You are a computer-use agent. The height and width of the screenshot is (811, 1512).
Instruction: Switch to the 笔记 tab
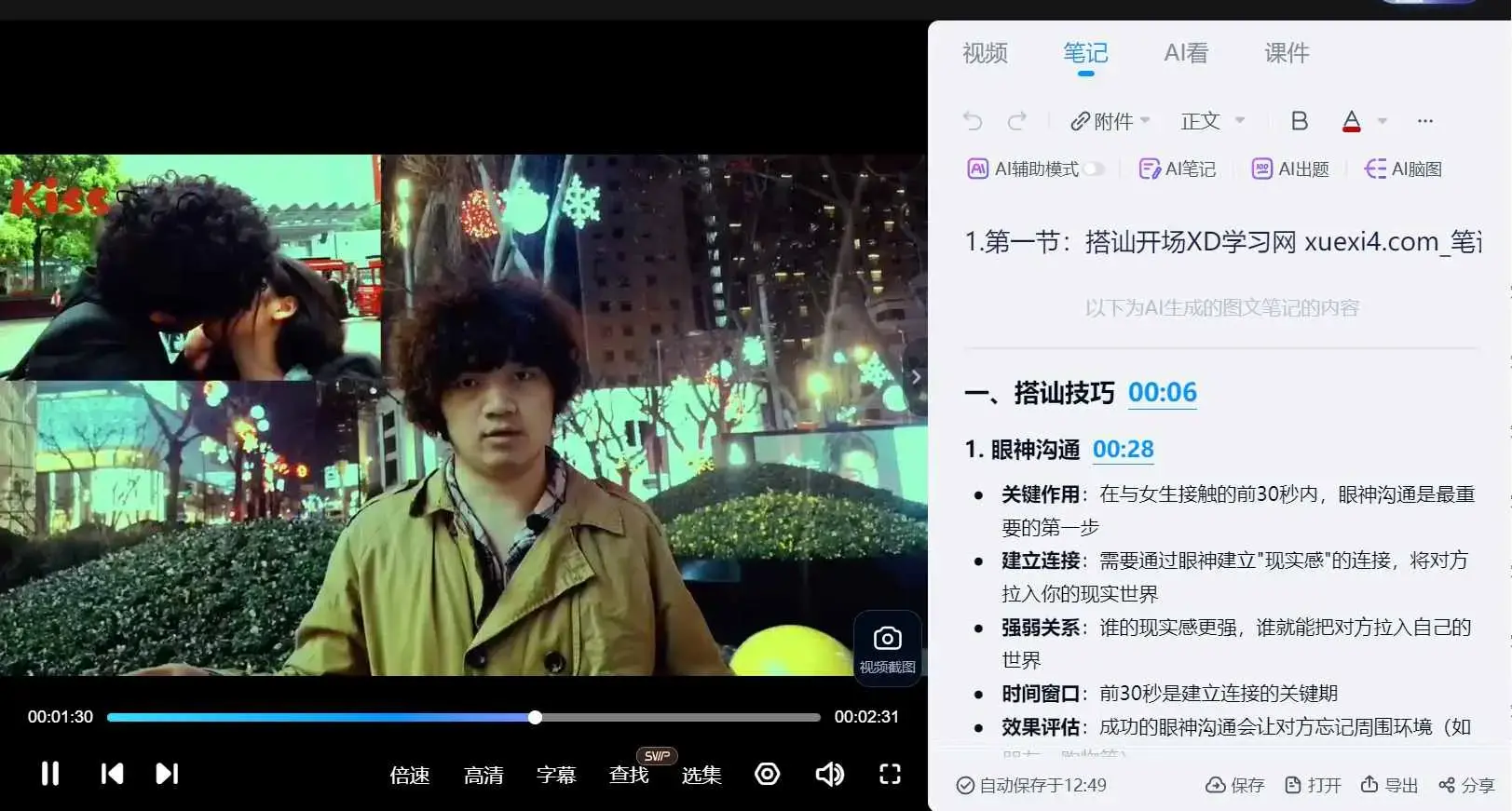1085,53
